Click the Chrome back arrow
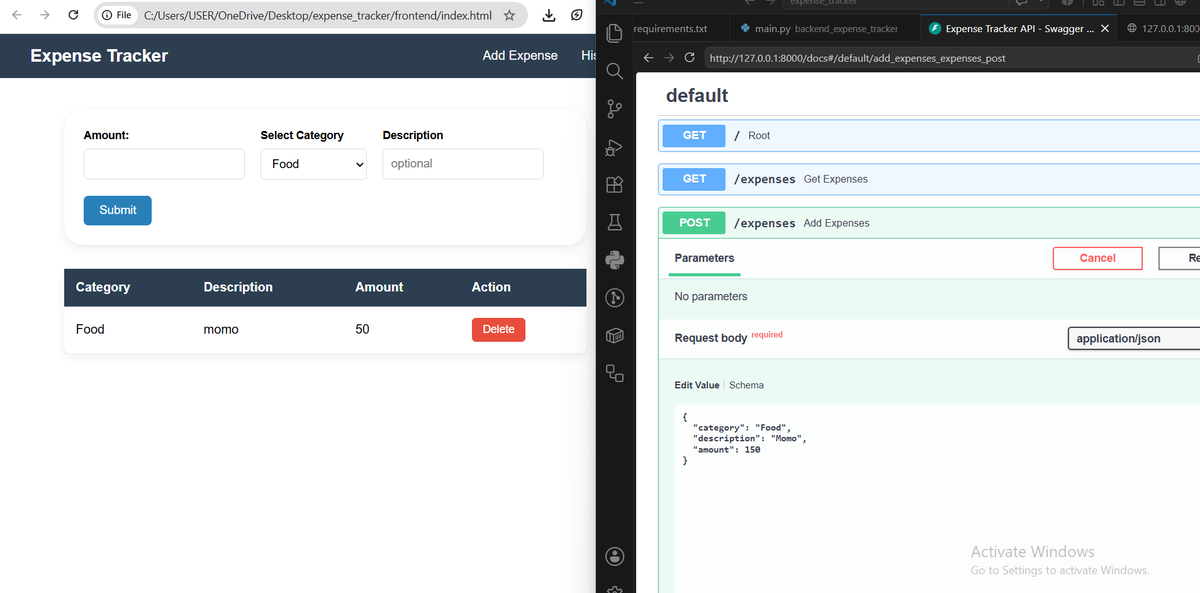 pyautogui.click(x=17, y=16)
